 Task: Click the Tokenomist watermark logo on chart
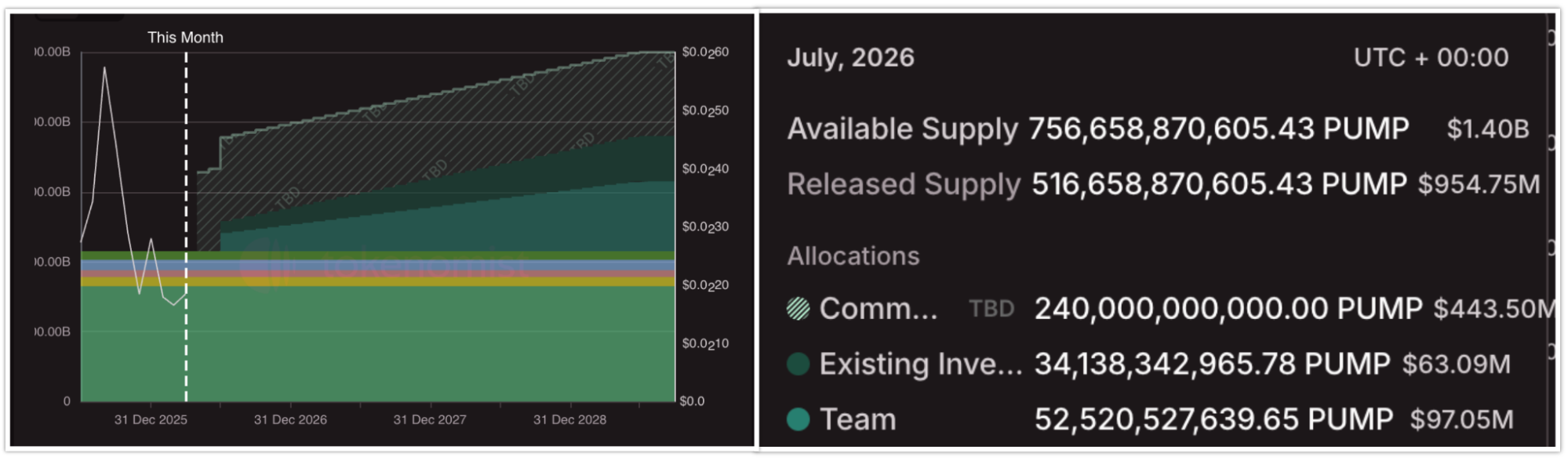[263, 264]
